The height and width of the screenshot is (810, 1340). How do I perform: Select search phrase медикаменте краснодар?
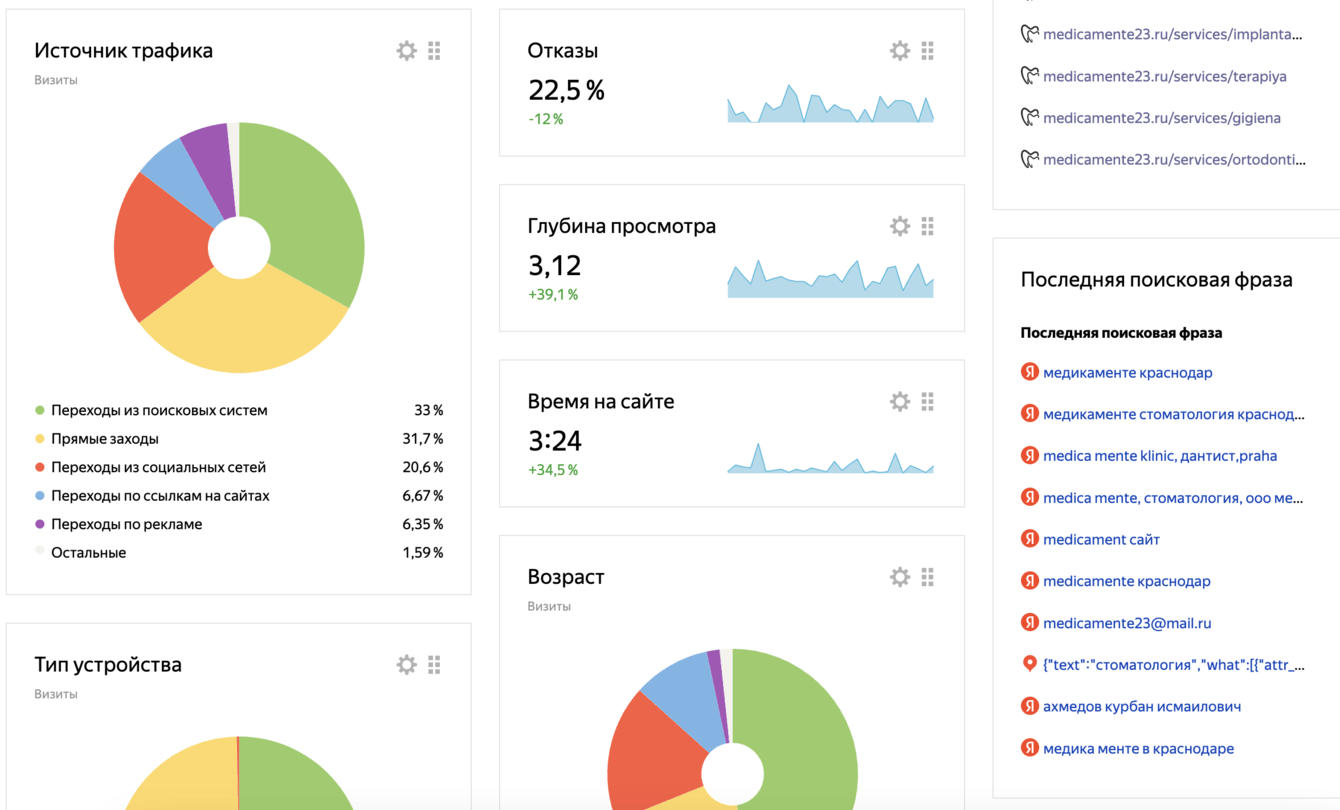[1127, 372]
